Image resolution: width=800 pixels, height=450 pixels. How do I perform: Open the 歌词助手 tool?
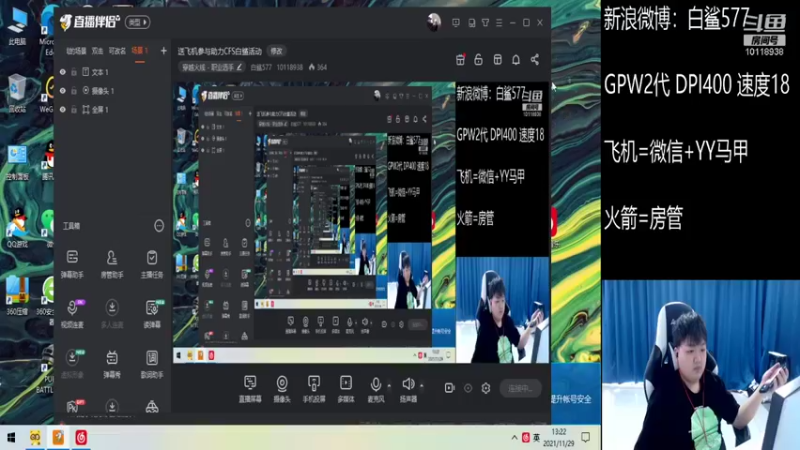click(x=152, y=363)
